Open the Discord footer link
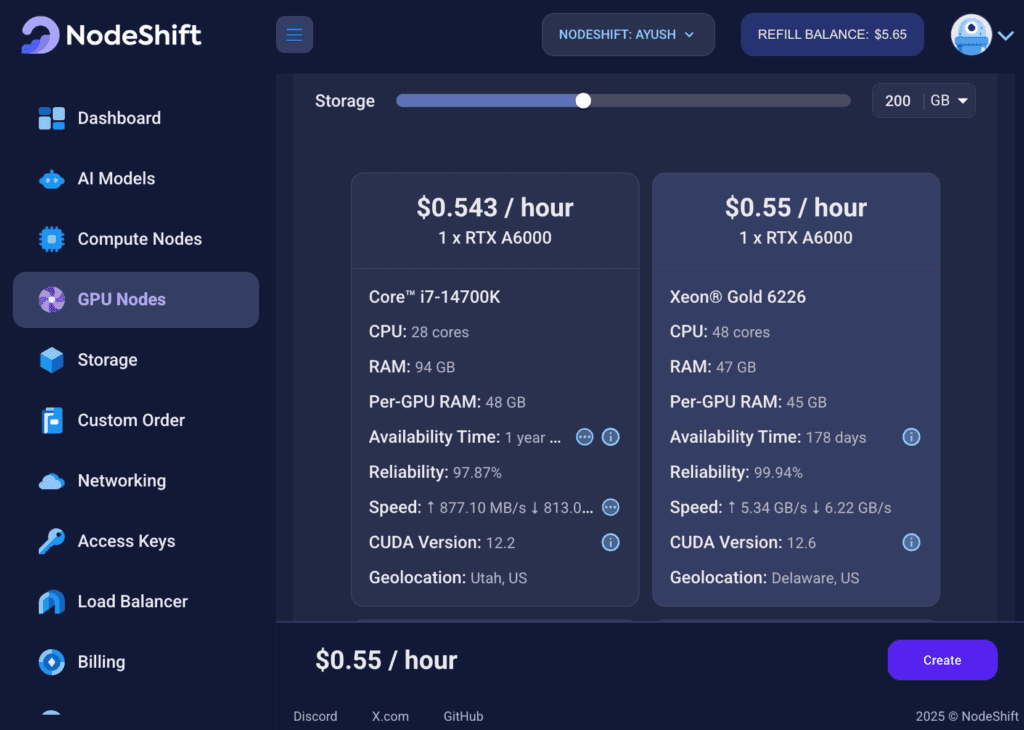The image size is (1024, 730). (315, 716)
